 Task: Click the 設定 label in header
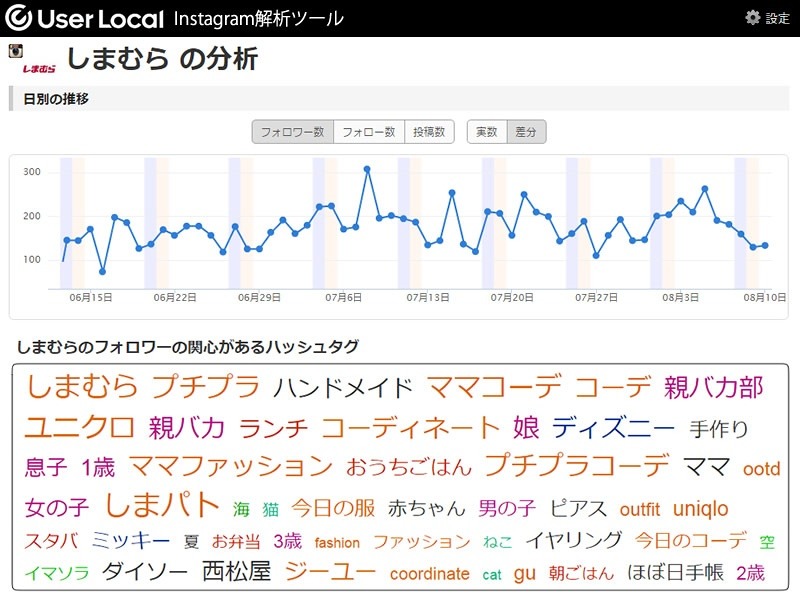pyautogui.click(x=778, y=18)
